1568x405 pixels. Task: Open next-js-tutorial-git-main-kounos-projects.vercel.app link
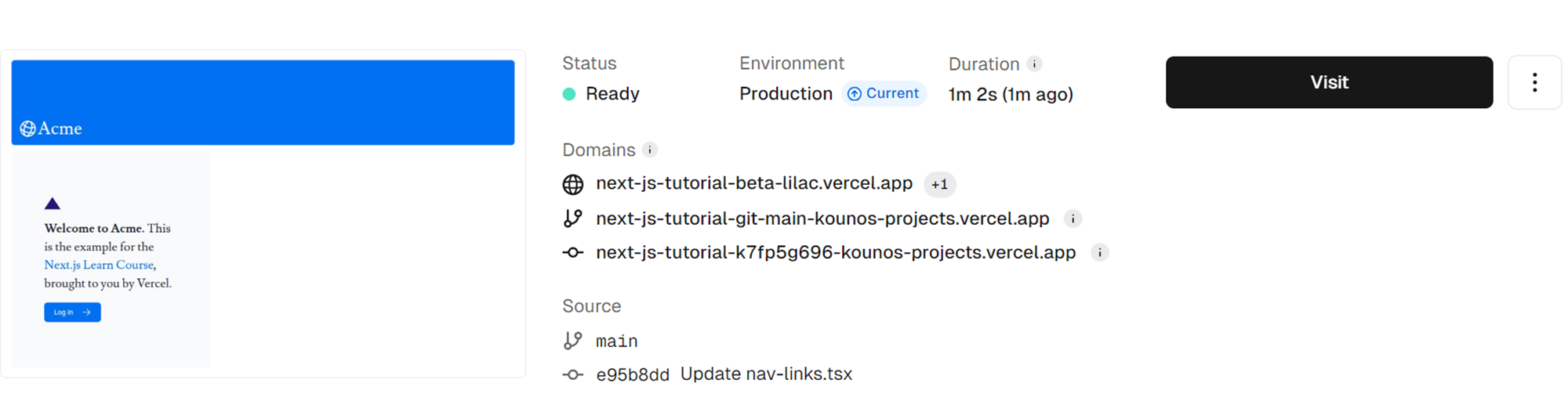coord(822,219)
